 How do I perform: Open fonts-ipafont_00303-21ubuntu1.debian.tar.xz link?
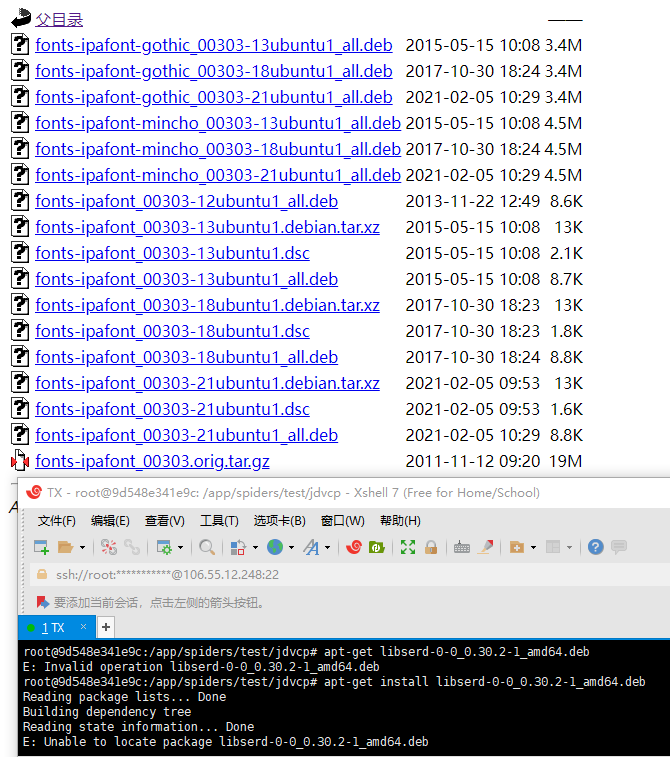pos(207,384)
